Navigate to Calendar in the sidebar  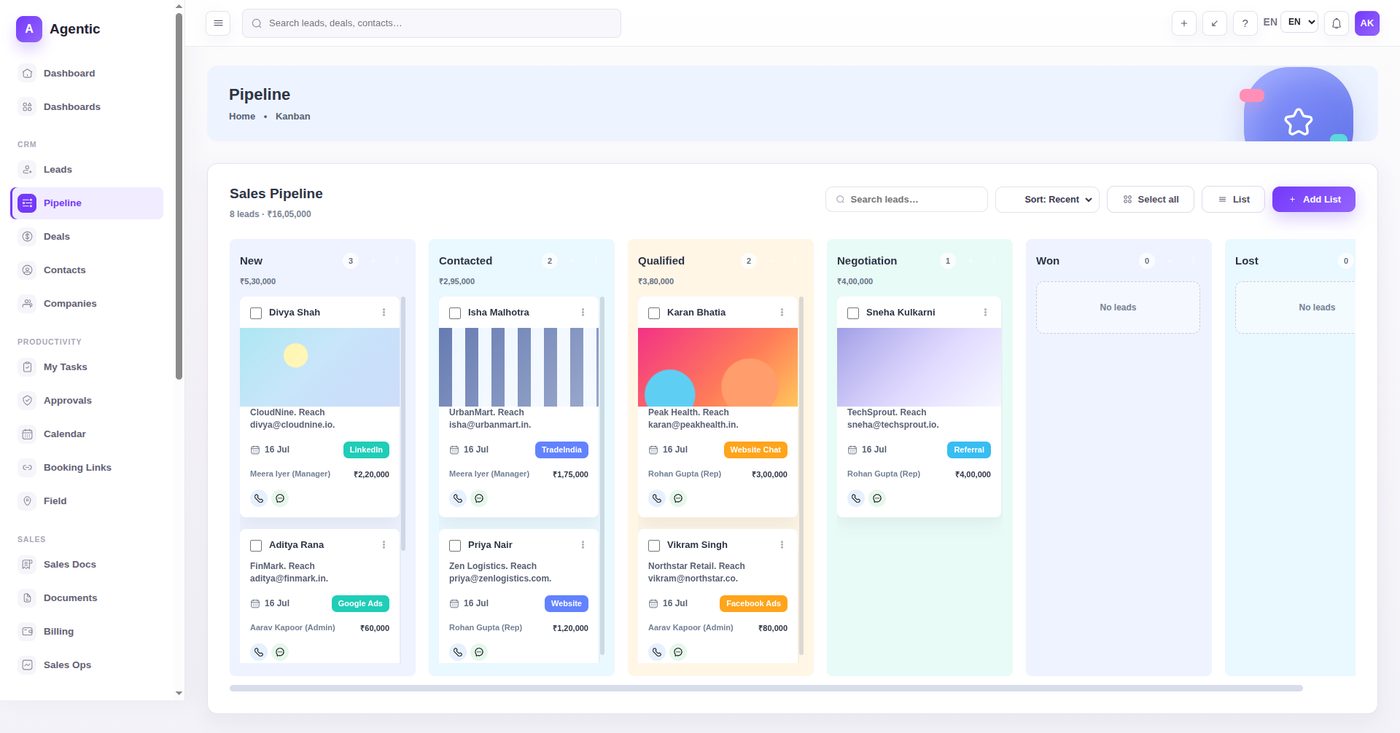[87, 434]
